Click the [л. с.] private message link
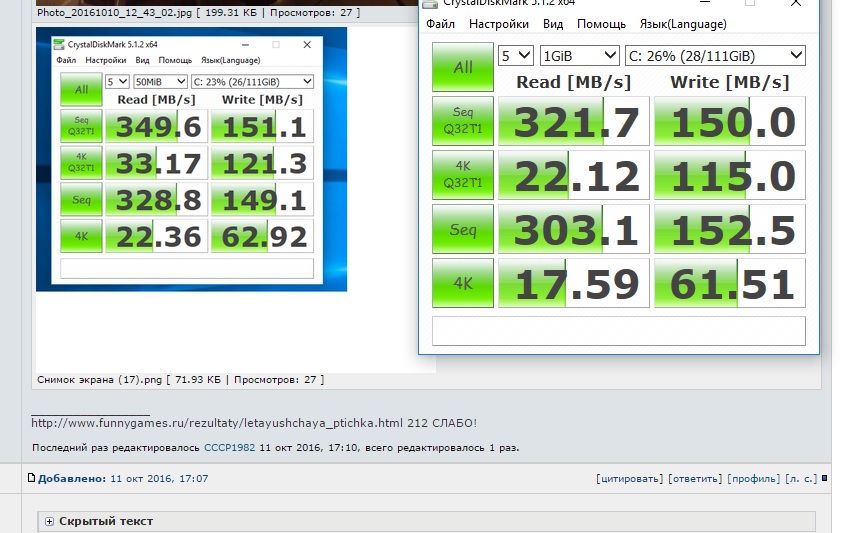Viewport: 860px width, 533px height. 801,479
